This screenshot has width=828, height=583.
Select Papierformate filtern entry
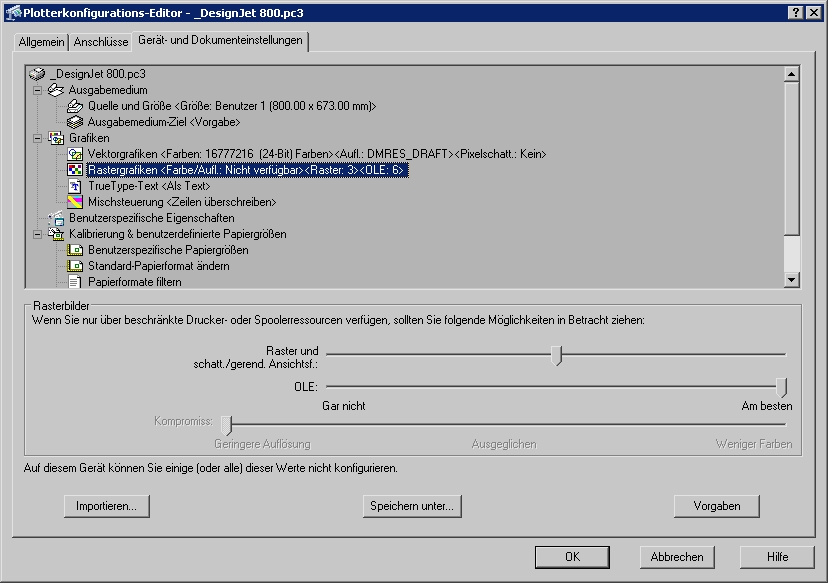pyautogui.click(x=135, y=282)
